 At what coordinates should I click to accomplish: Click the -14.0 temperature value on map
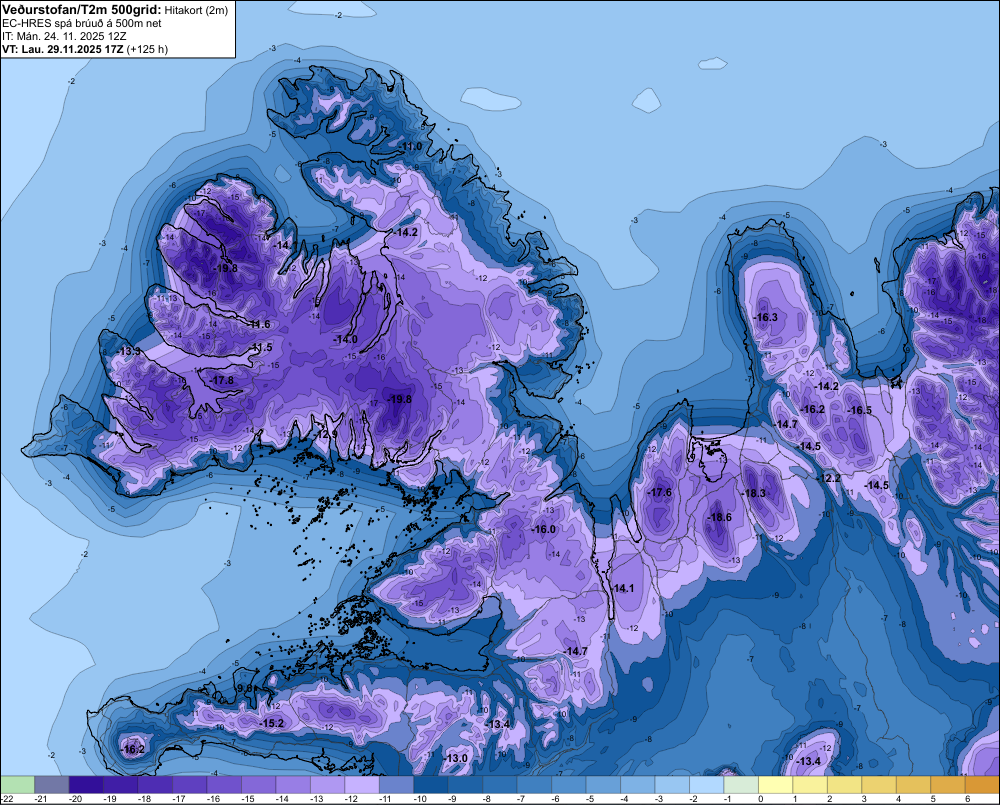pos(345,340)
